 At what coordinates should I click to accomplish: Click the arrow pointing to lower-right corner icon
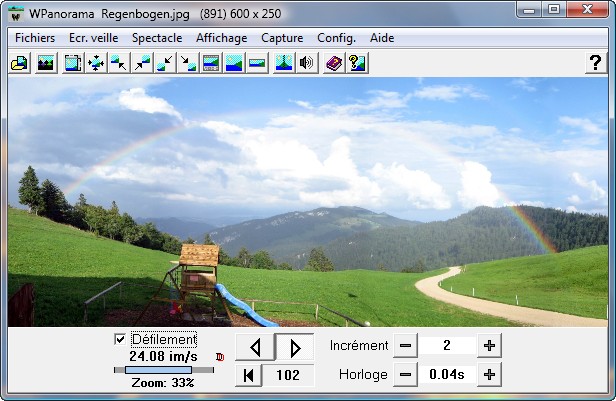188,63
